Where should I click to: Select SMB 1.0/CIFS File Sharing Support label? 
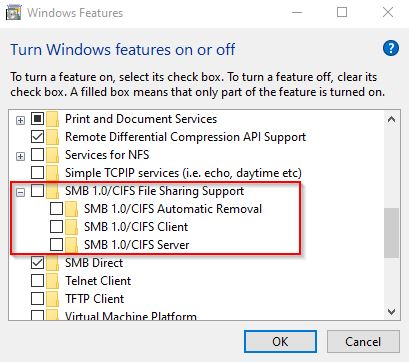(154, 191)
